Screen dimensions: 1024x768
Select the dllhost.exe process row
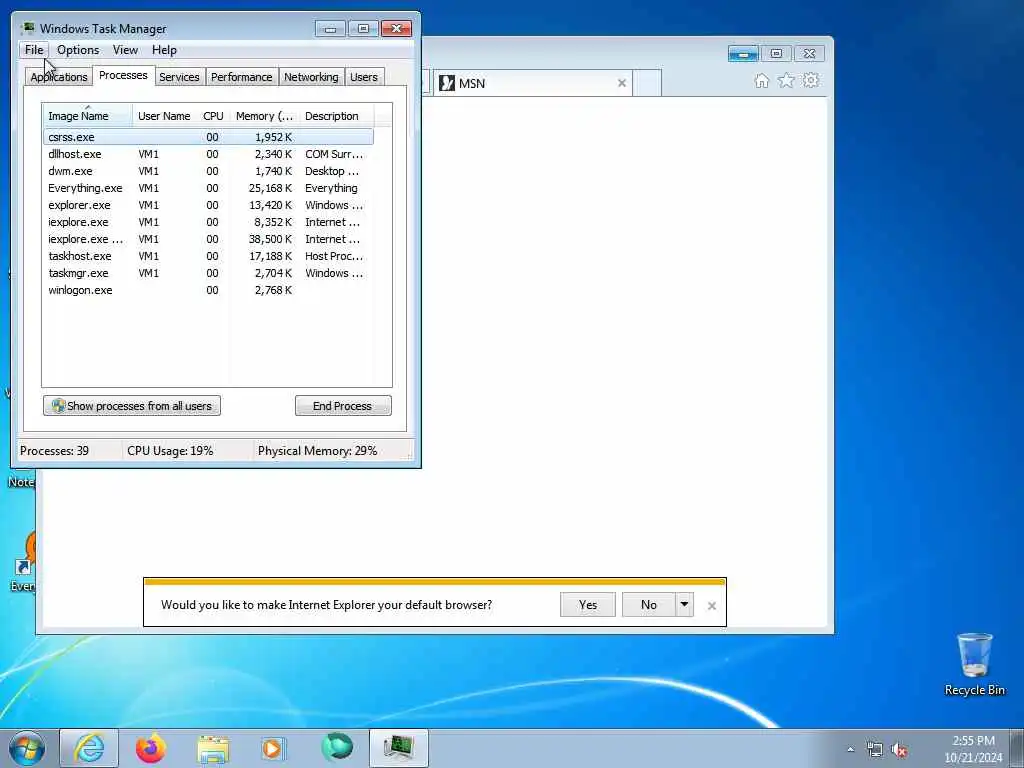[208, 154]
